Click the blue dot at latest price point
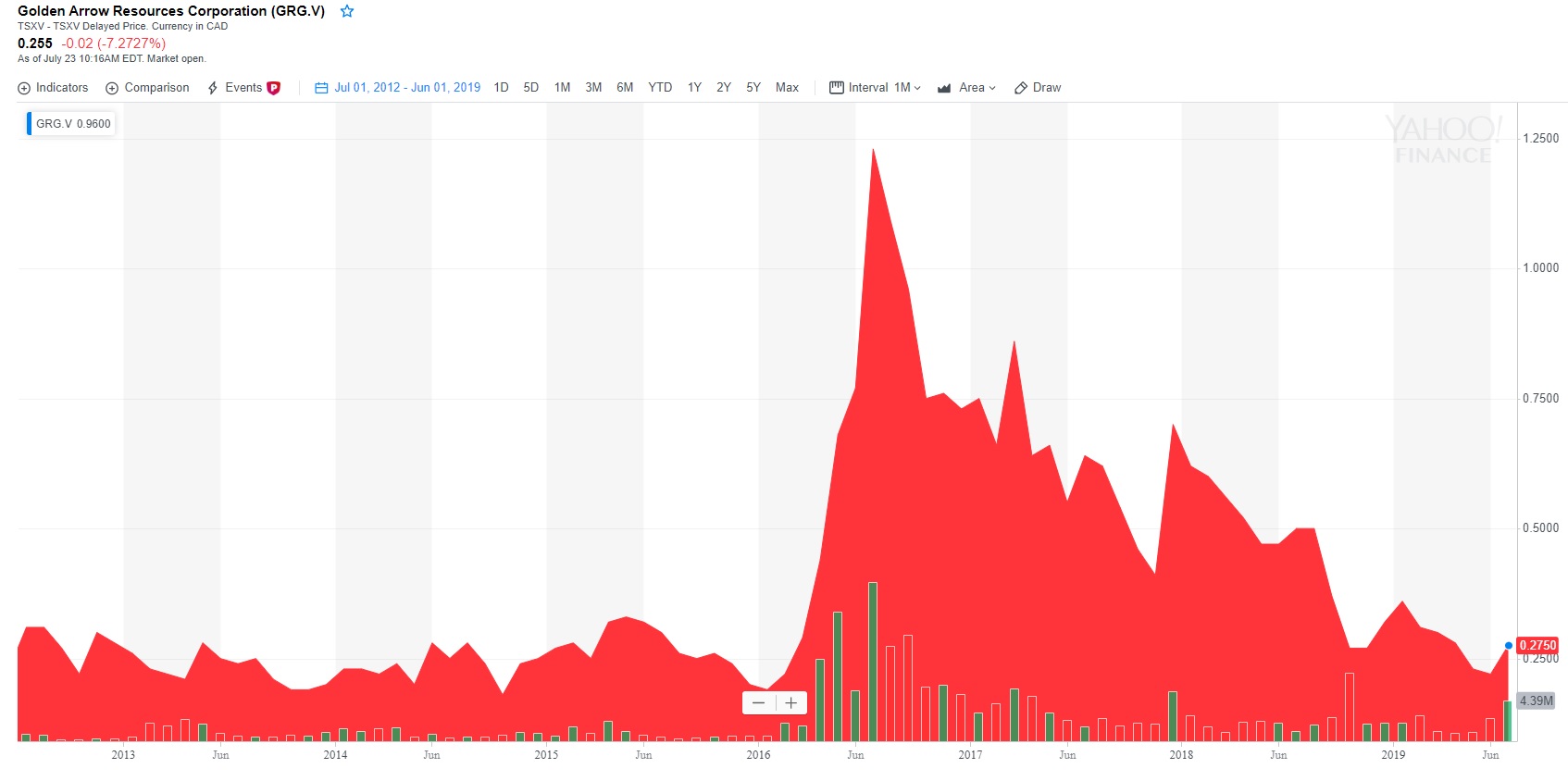This screenshot has width=1568, height=781. (1509, 645)
